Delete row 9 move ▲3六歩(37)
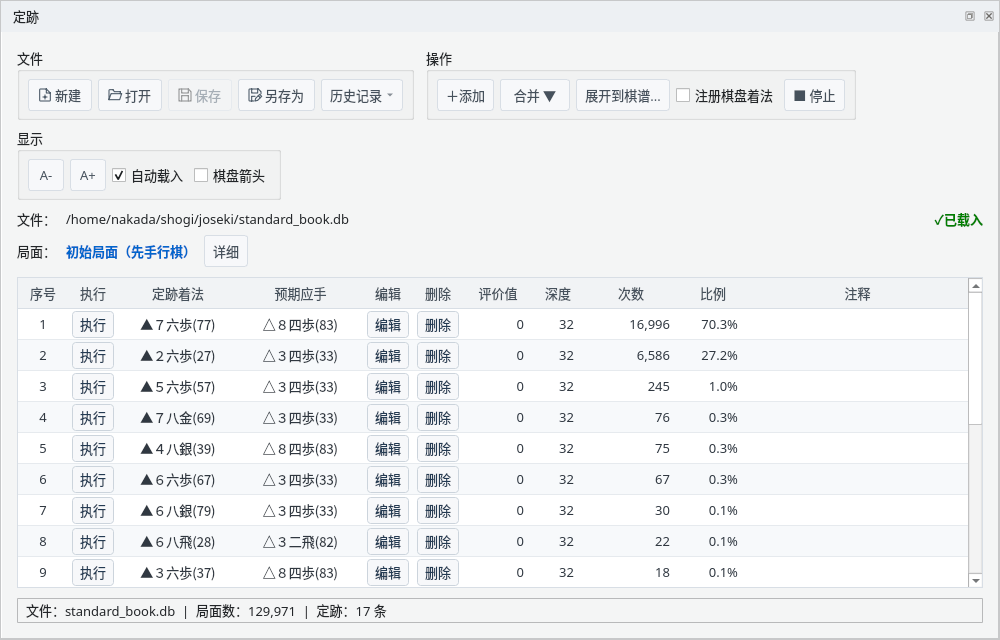This screenshot has height=640, width=1000. (x=438, y=573)
